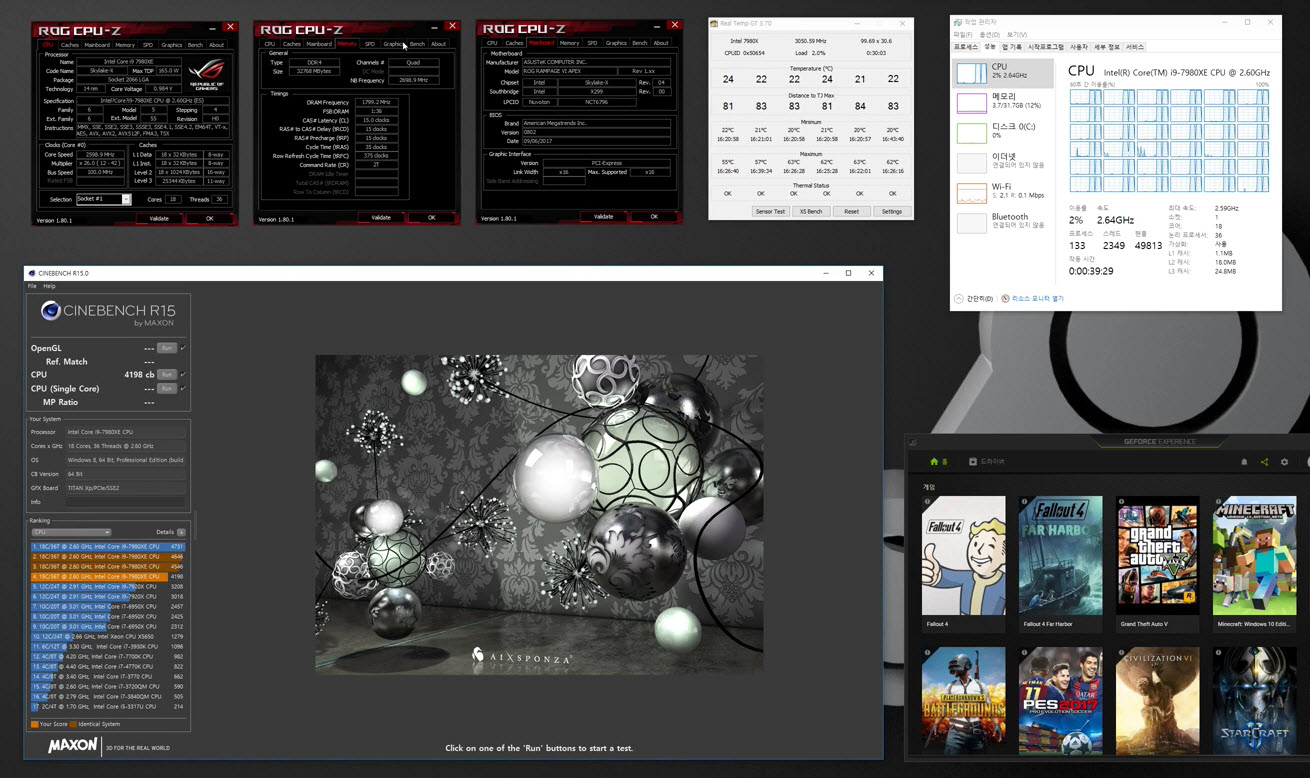Open Cinebench Help menu

(x=49, y=286)
